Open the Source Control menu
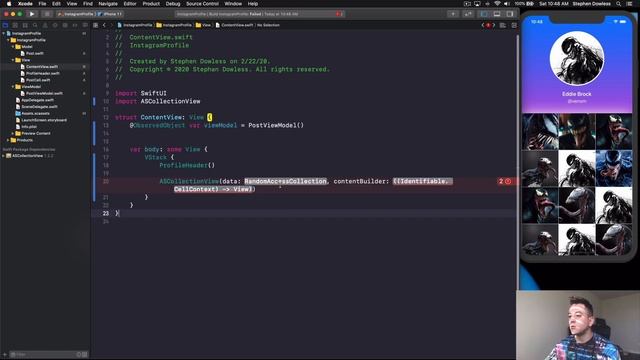This screenshot has height=360, width=640. [x=202, y=4]
